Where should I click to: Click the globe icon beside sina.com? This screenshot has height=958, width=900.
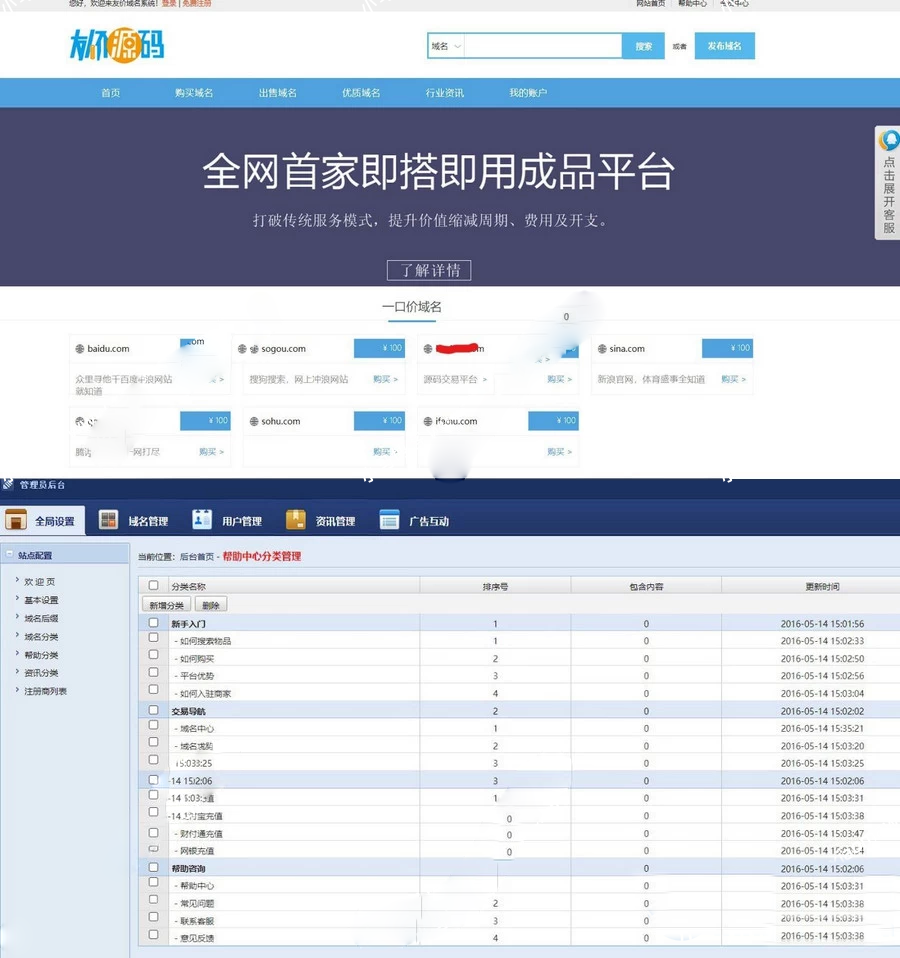tap(602, 349)
